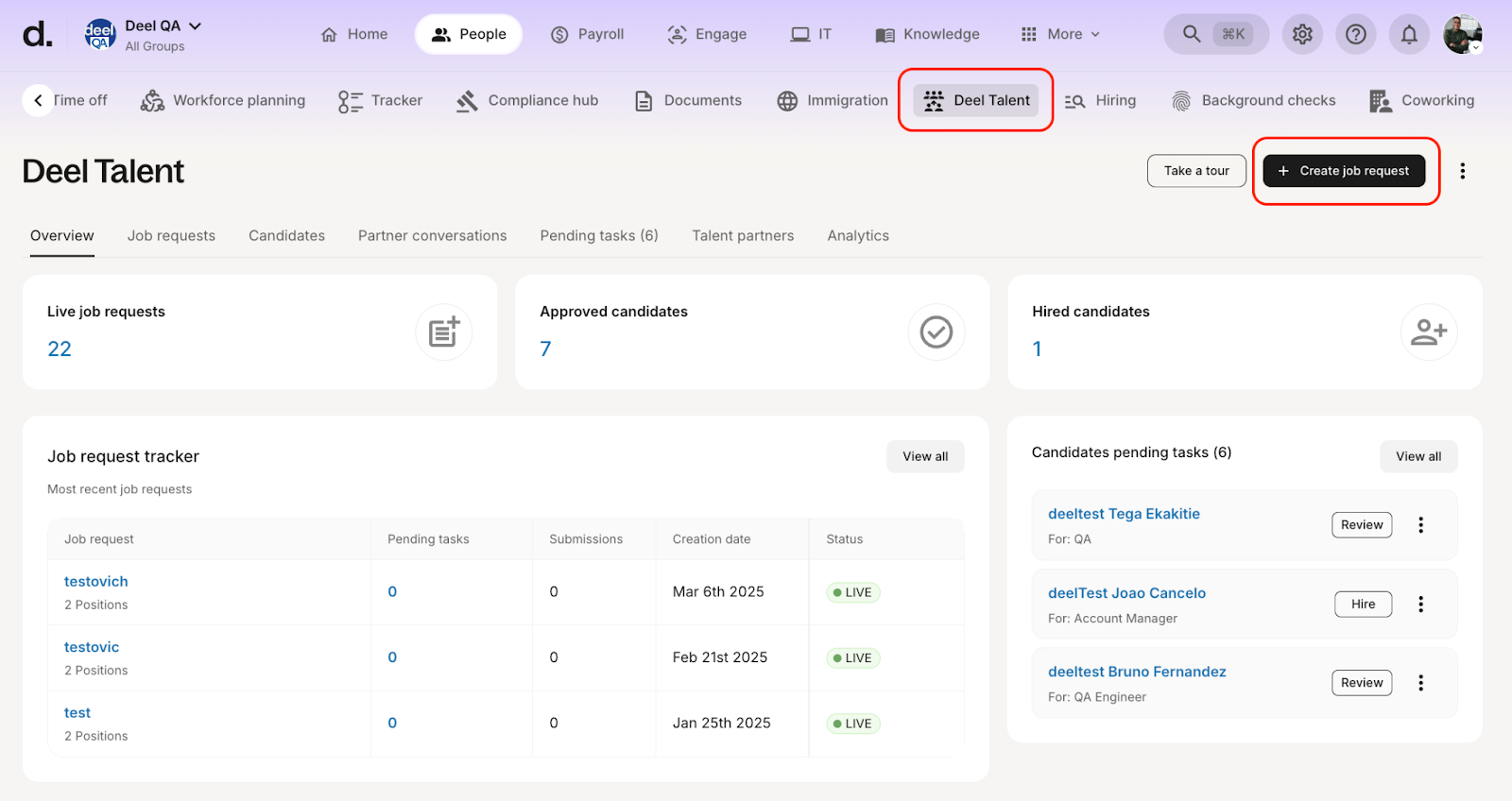Screen dimensions: 1512x801
Task: Go to Home in the top navigation
Action: (354, 34)
